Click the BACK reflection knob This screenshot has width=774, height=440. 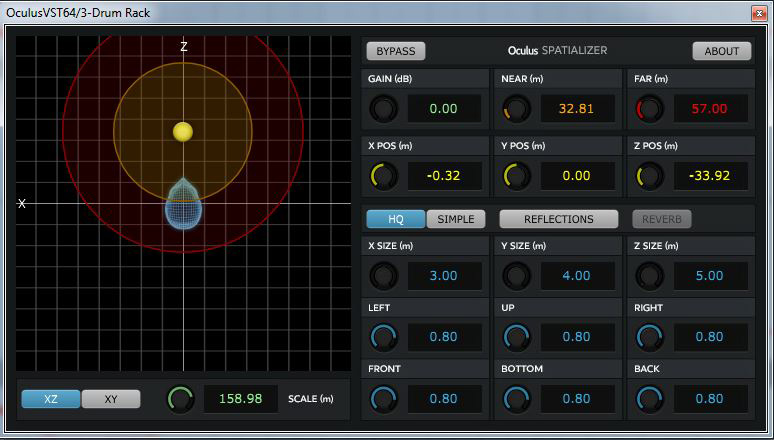650,399
